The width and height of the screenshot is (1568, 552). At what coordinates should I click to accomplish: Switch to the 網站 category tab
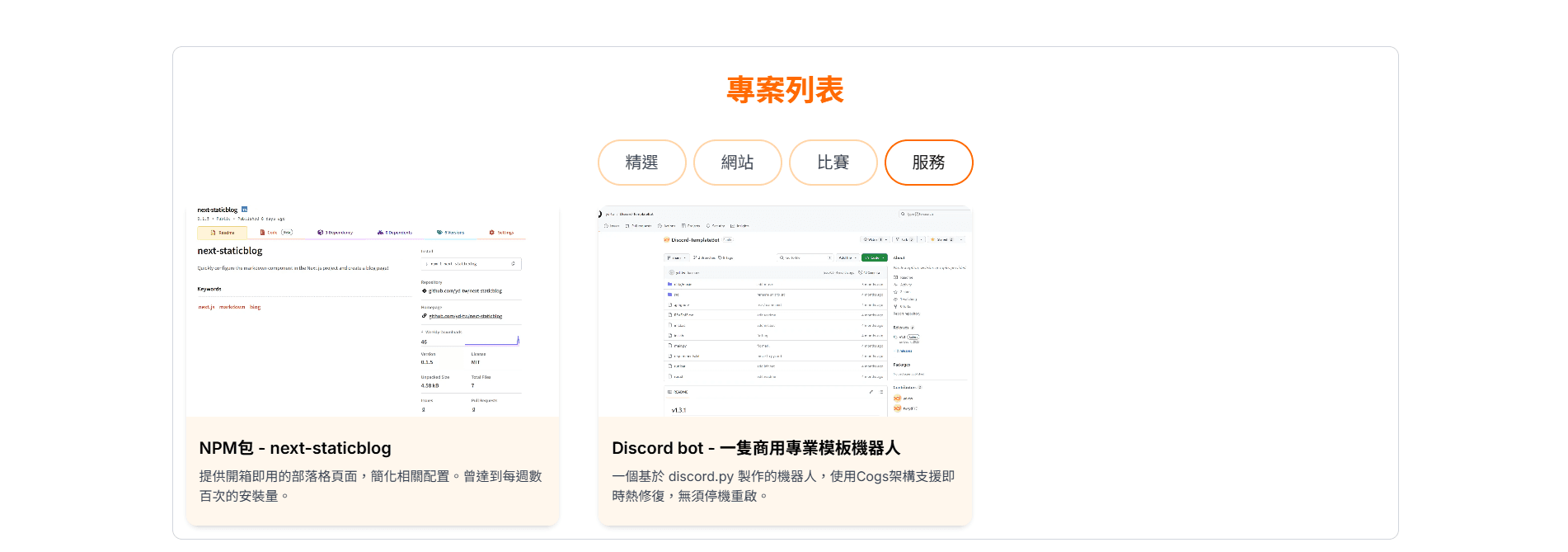point(737,163)
